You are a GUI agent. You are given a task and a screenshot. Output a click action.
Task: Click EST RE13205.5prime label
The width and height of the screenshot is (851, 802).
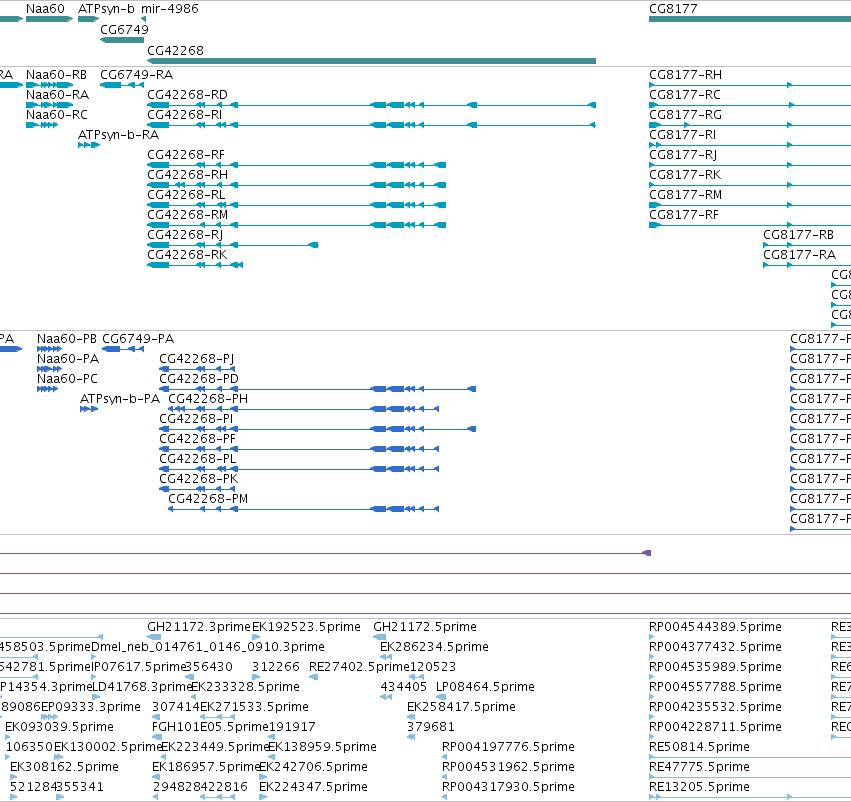(x=699, y=787)
